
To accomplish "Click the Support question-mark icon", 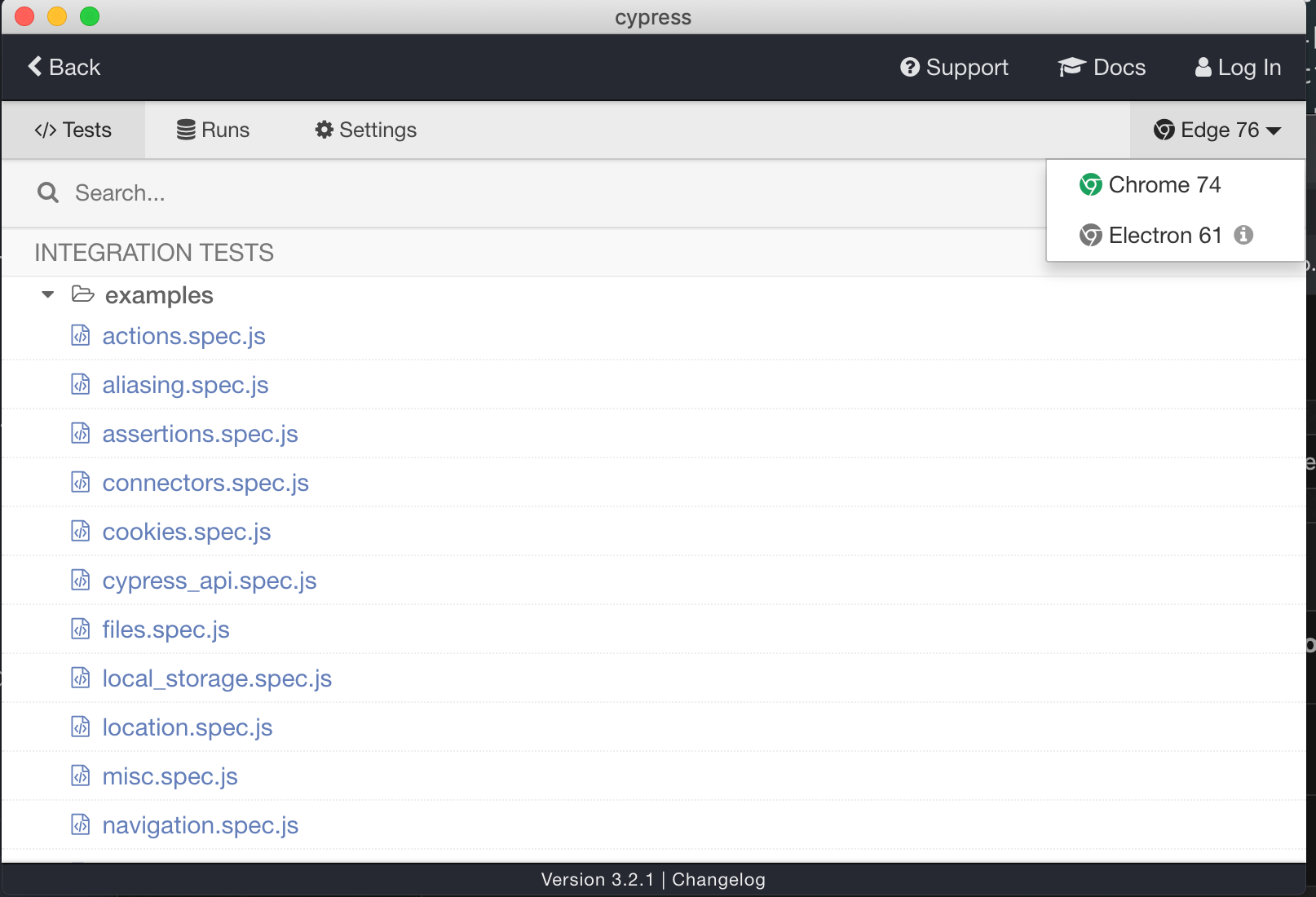I will coord(910,67).
